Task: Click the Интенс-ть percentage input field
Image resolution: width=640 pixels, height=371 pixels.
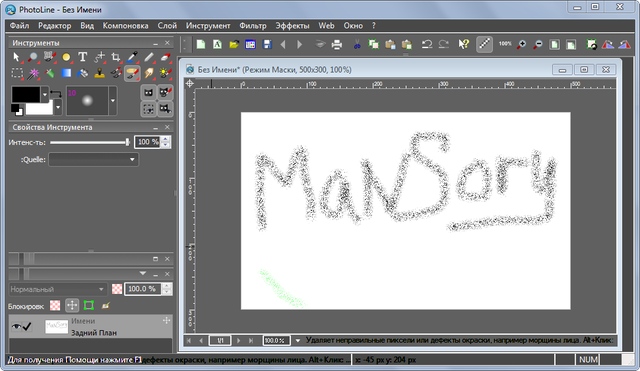Action: [x=147, y=142]
